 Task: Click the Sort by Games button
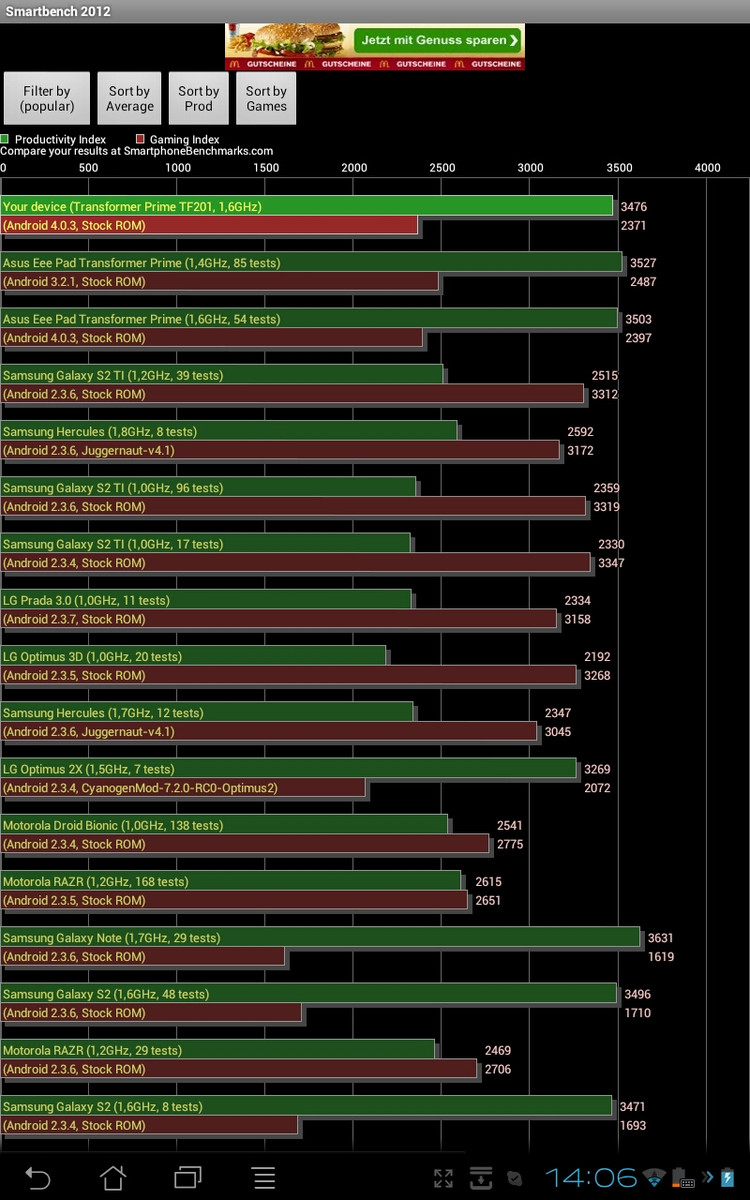[x=267, y=98]
